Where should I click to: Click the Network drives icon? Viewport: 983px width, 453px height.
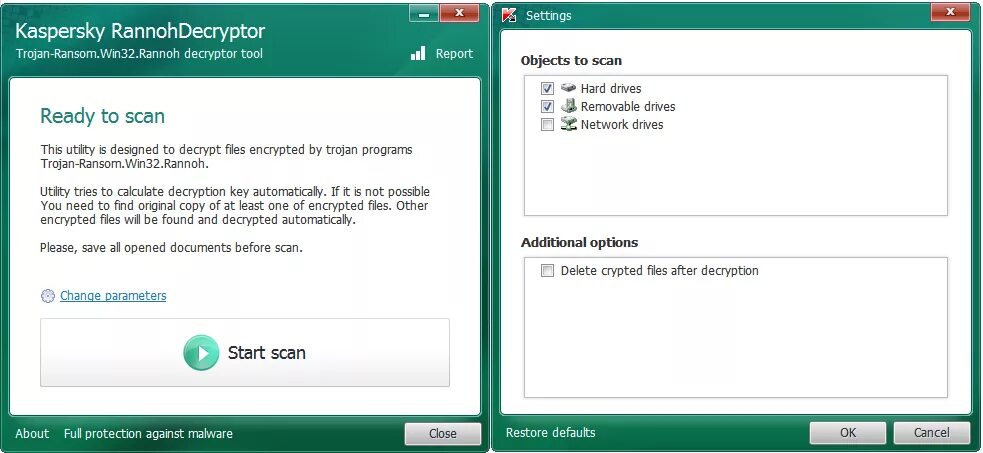[x=568, y=124]
